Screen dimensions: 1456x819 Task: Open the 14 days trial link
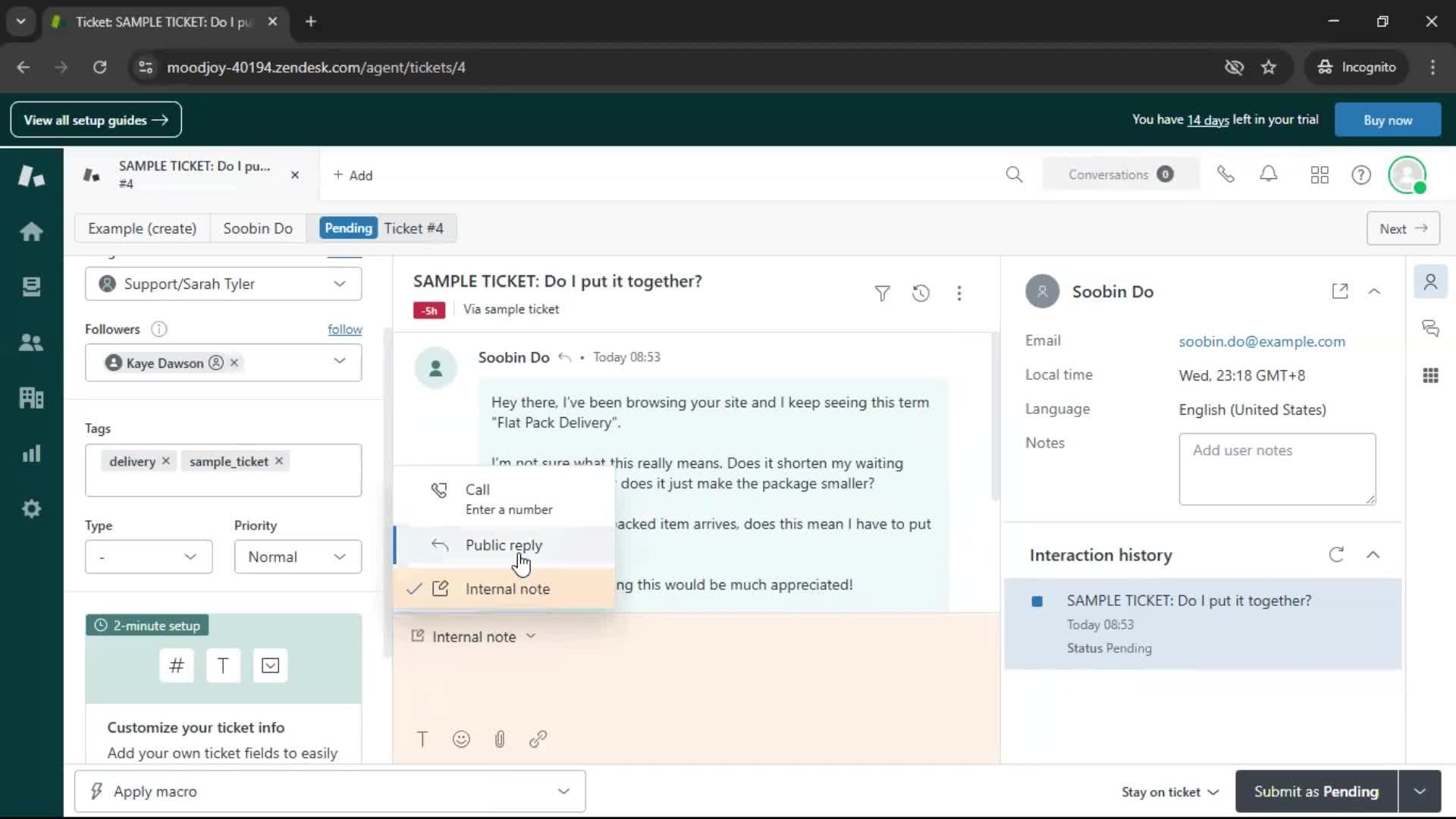(x=1207, y=120)
